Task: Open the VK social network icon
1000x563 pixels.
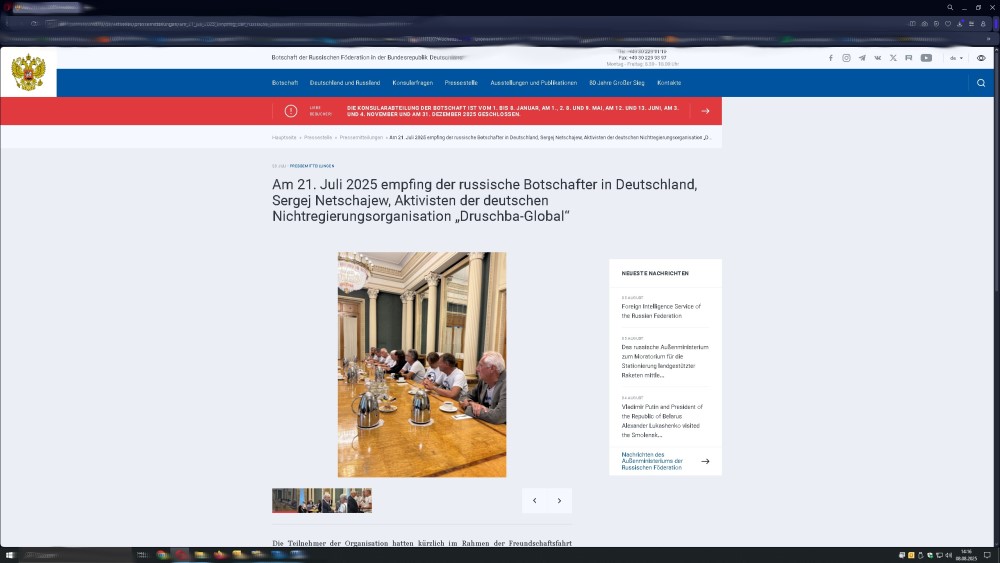Action: (x=878, y=58)
